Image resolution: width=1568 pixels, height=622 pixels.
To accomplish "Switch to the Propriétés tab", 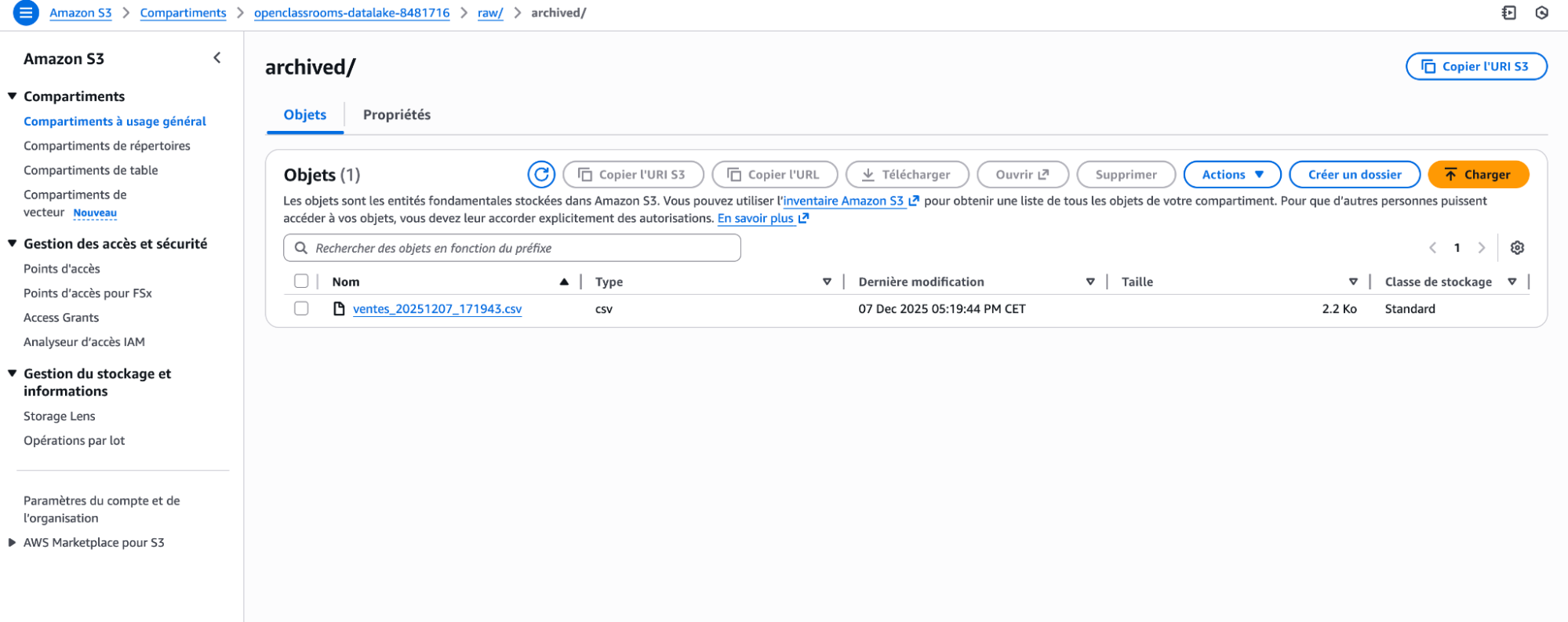I will pyautogui.click(x=397, y=115).
